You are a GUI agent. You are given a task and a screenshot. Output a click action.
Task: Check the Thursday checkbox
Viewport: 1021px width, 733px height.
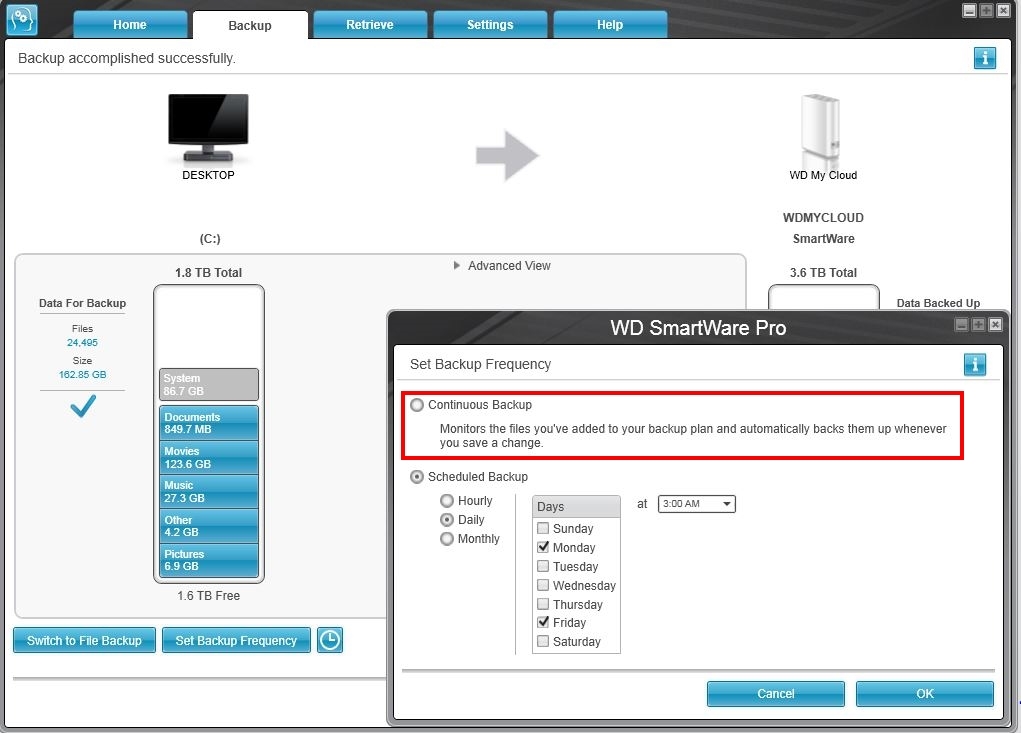[543, 603]
